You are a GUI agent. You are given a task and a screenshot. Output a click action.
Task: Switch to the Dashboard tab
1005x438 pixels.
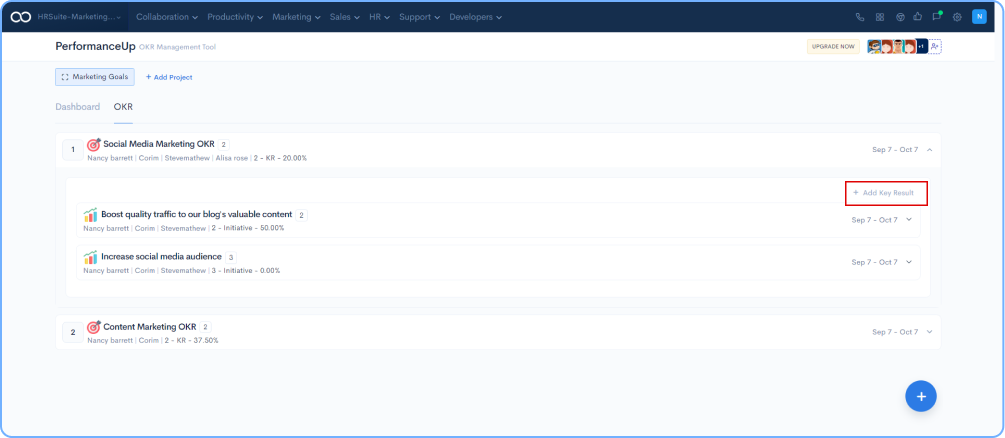coord(77,107)
